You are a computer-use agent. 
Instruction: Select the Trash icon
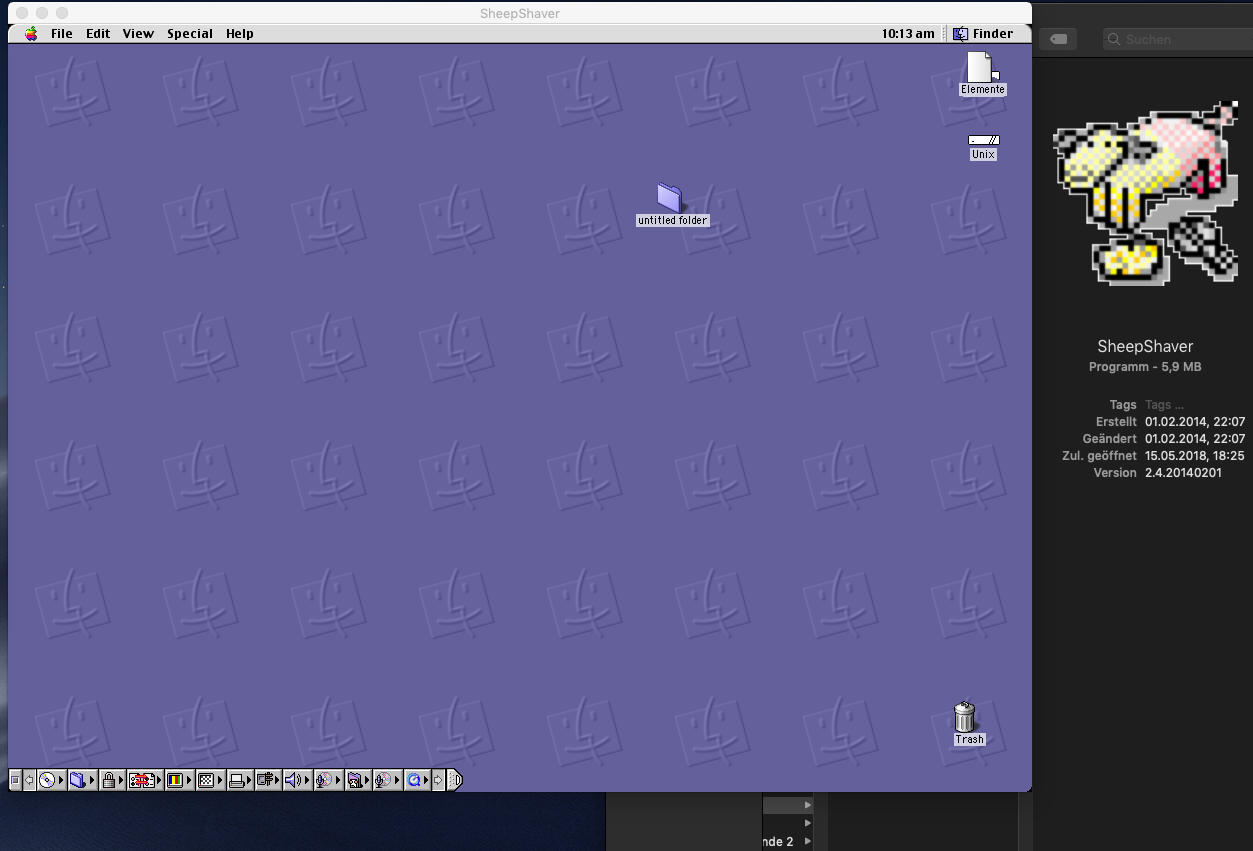[967, 724]
